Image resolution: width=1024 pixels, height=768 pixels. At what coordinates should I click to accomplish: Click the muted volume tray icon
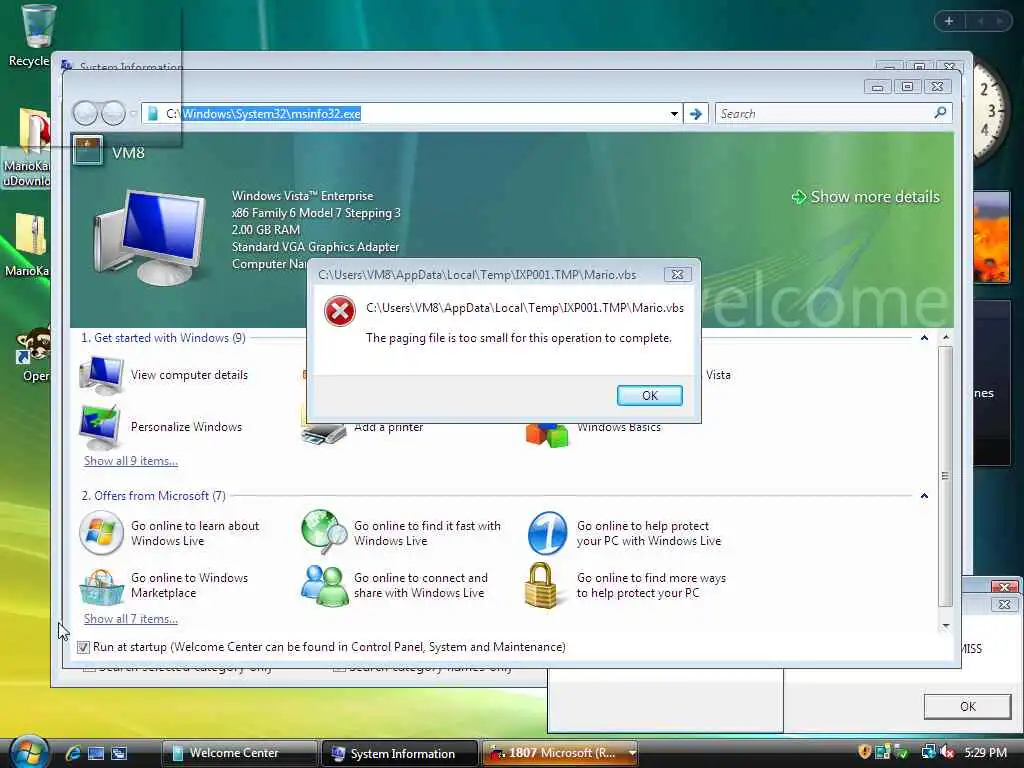(x=947, y=752)
